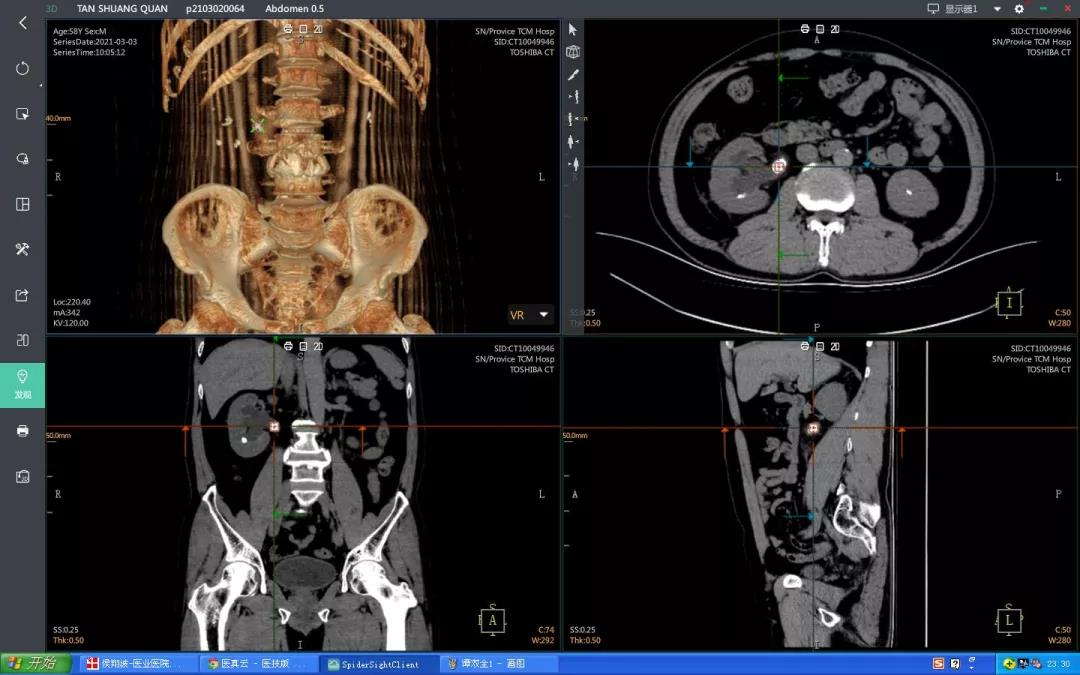
Task: Select the highlighted green location sidebar tab
Action: pyautogui.click(x=22, y=385)
